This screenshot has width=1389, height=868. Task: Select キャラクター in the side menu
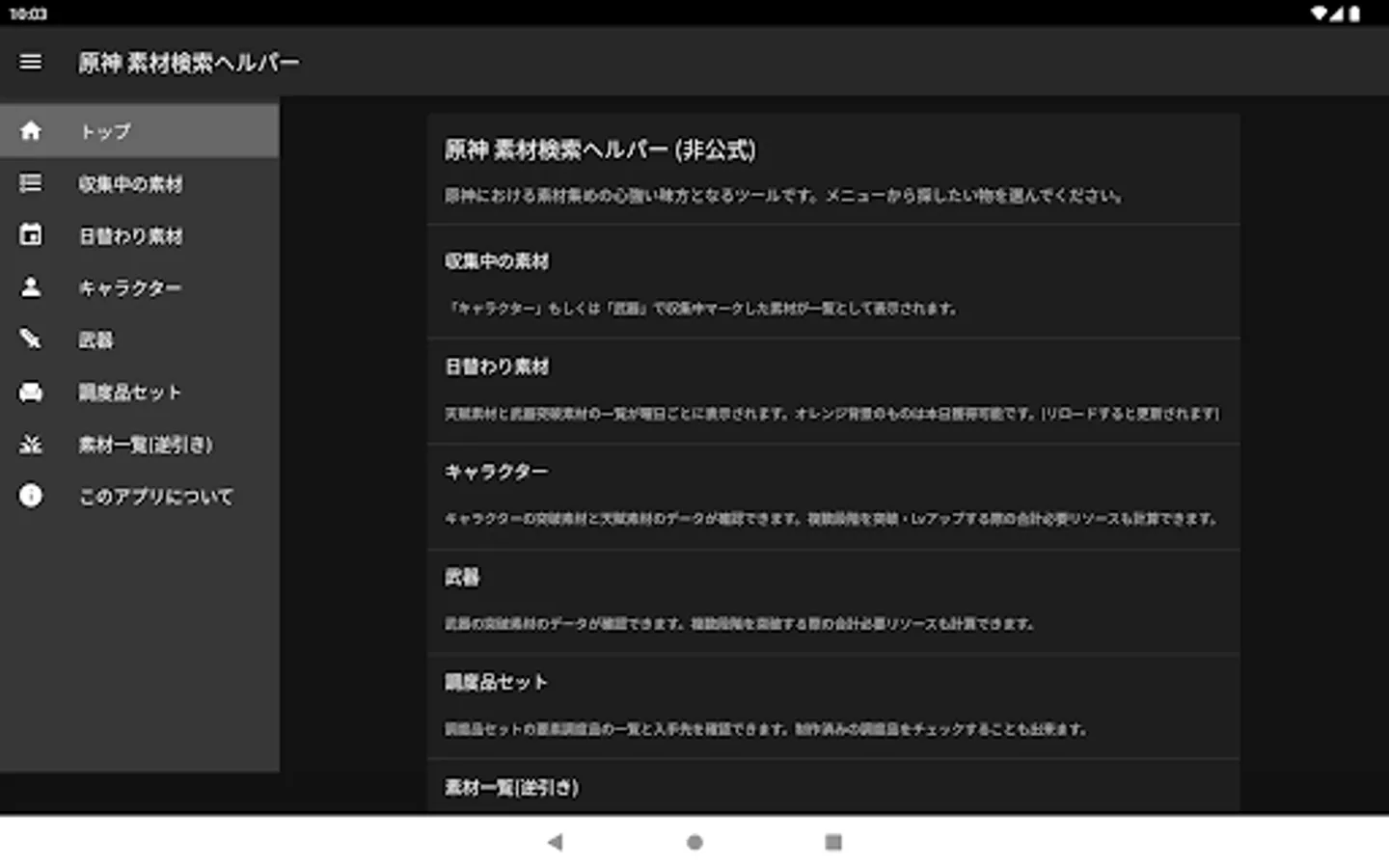point(139,287)
